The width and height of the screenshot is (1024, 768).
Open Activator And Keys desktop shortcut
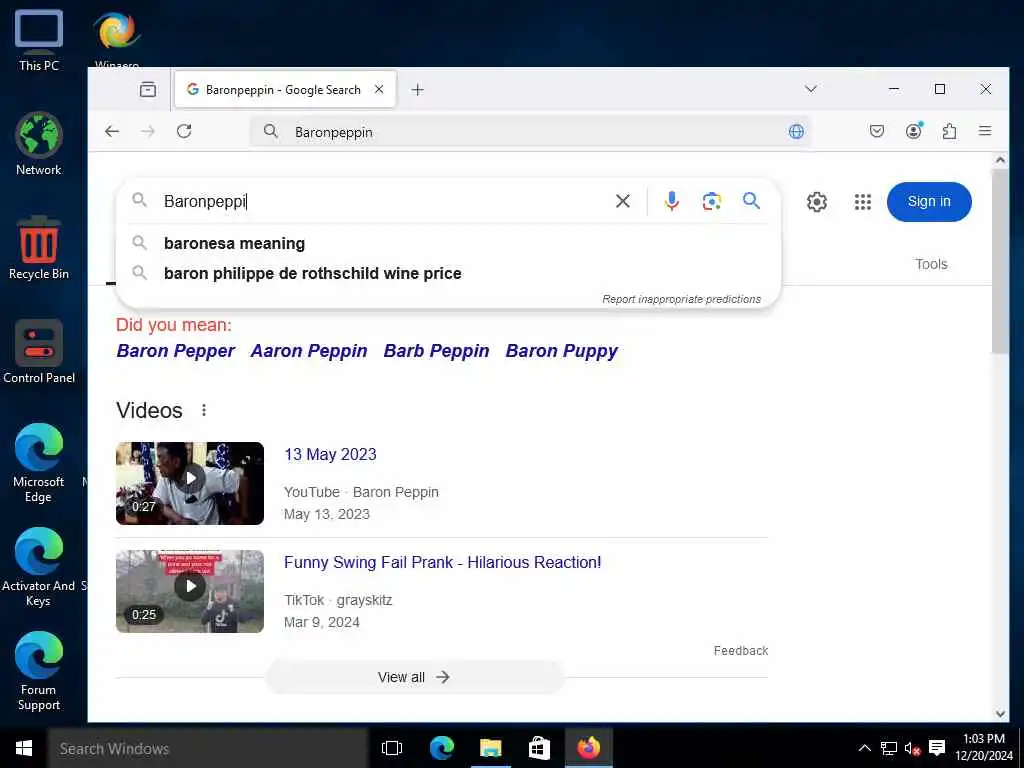coord(39,568)
